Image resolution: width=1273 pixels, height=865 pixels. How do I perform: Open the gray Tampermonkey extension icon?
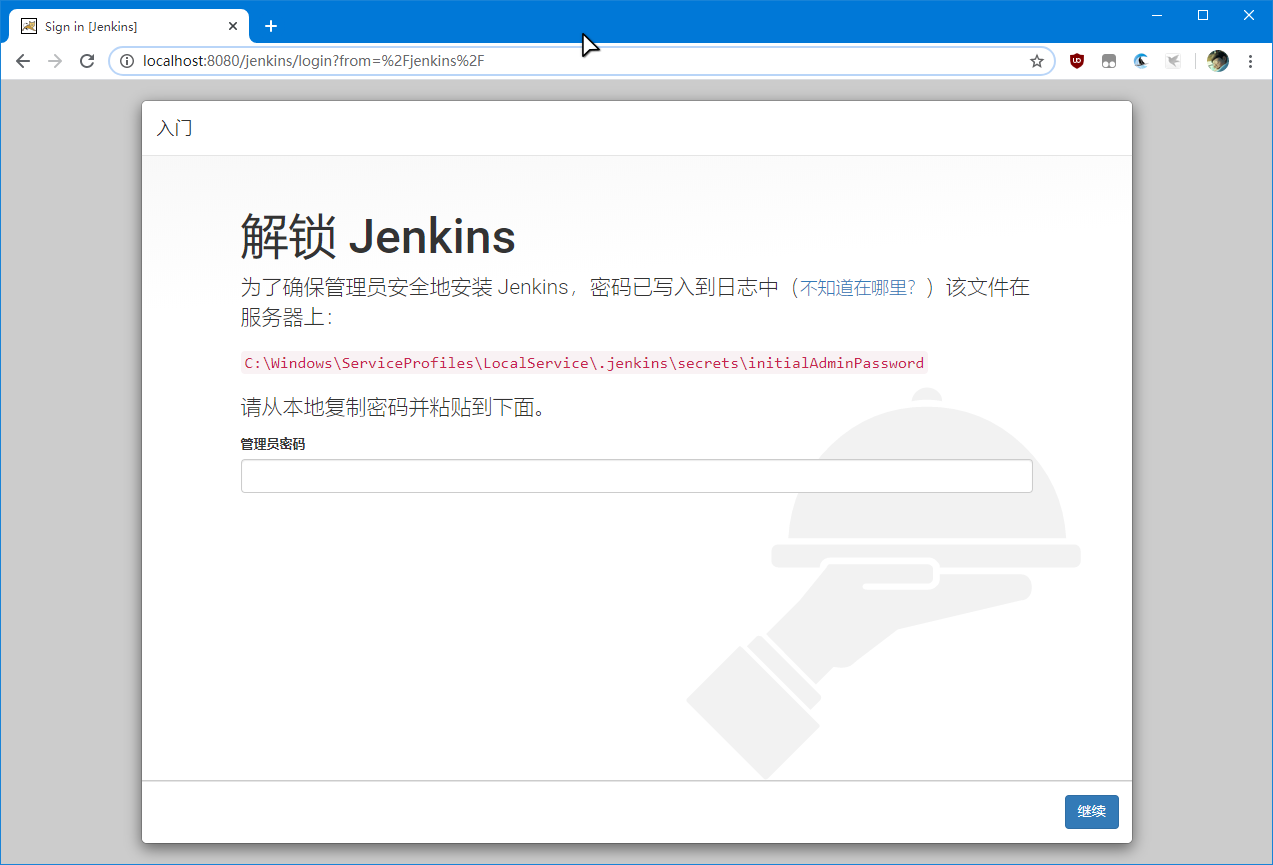click(1109, 61)
